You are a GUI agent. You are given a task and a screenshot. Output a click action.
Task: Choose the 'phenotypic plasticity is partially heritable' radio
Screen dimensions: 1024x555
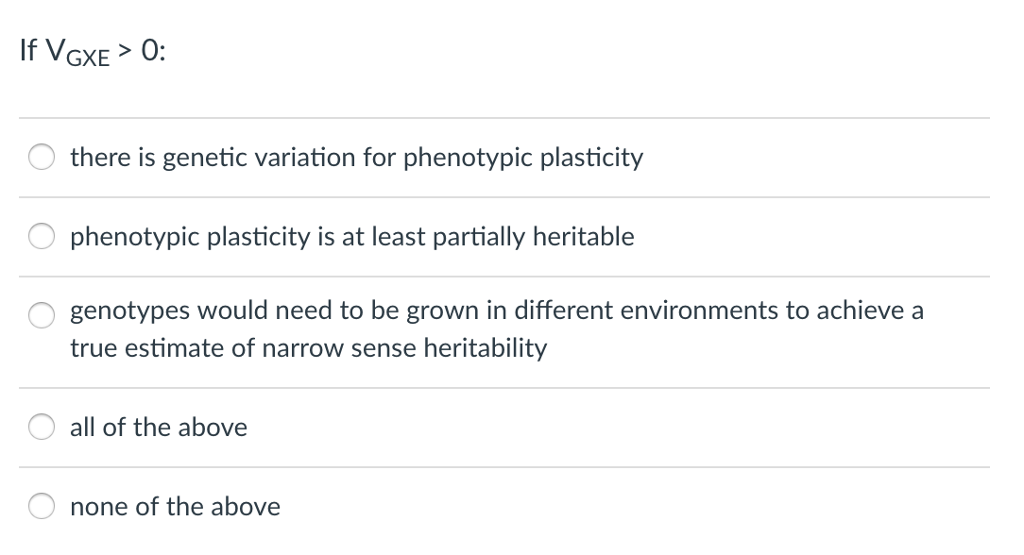click(x=43, y=238)
